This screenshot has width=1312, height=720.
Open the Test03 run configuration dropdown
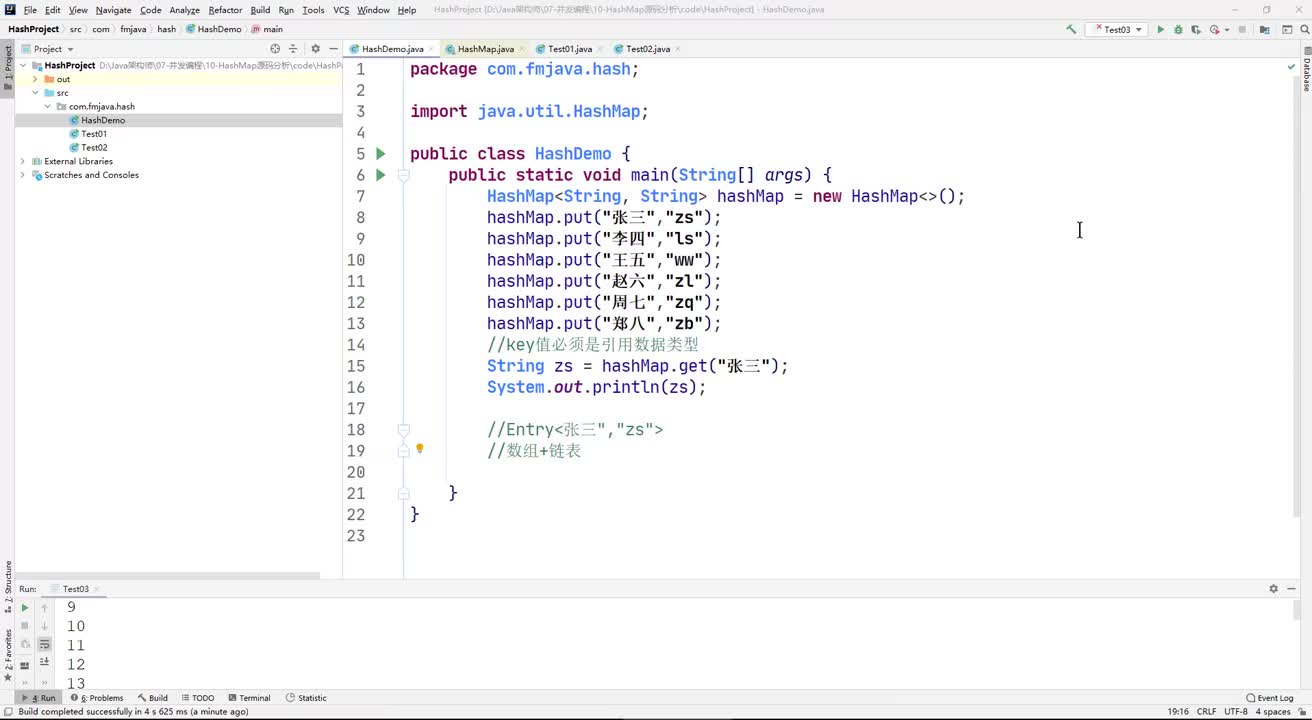1118,30
